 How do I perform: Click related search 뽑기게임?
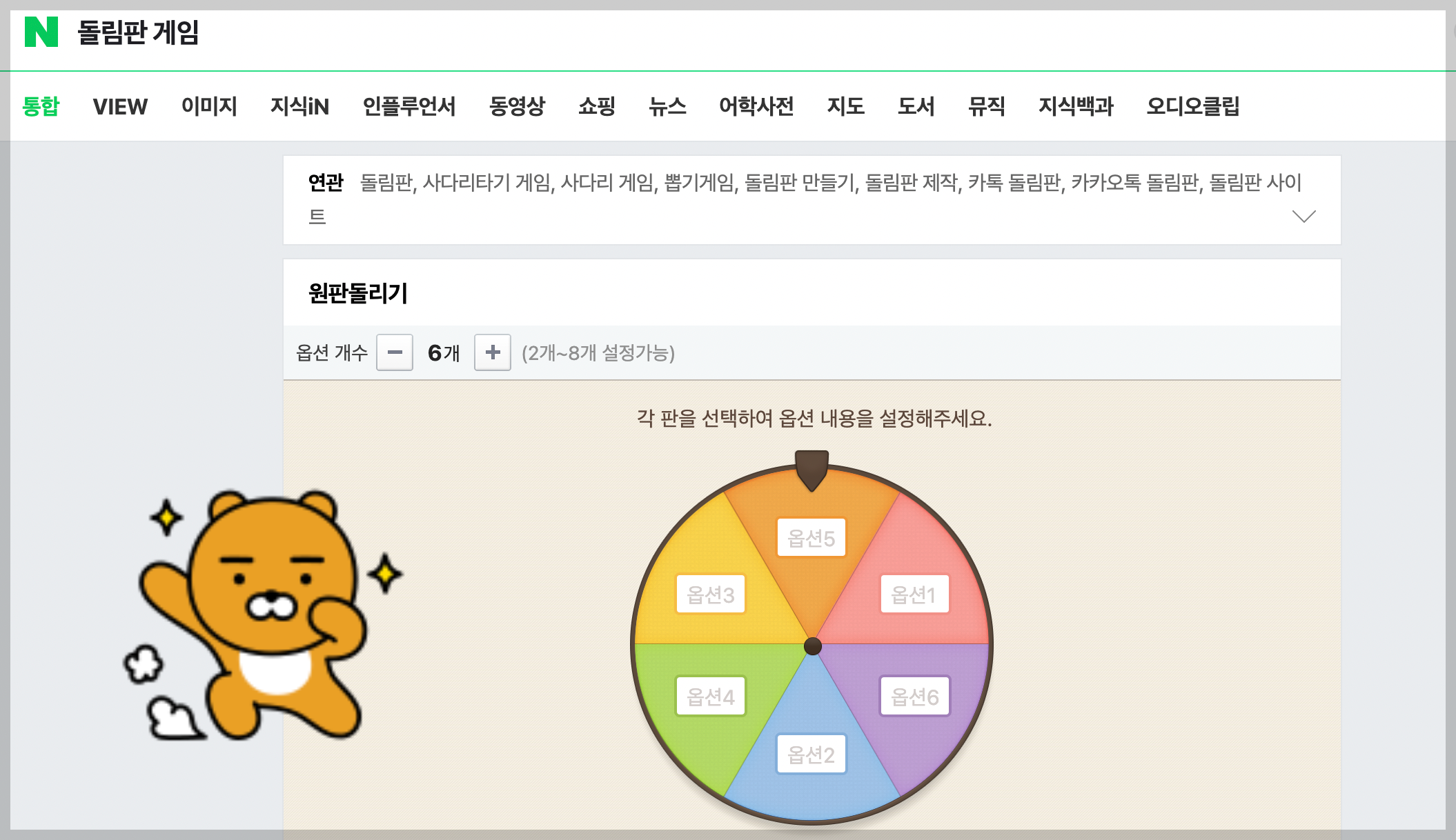point(699,183)
